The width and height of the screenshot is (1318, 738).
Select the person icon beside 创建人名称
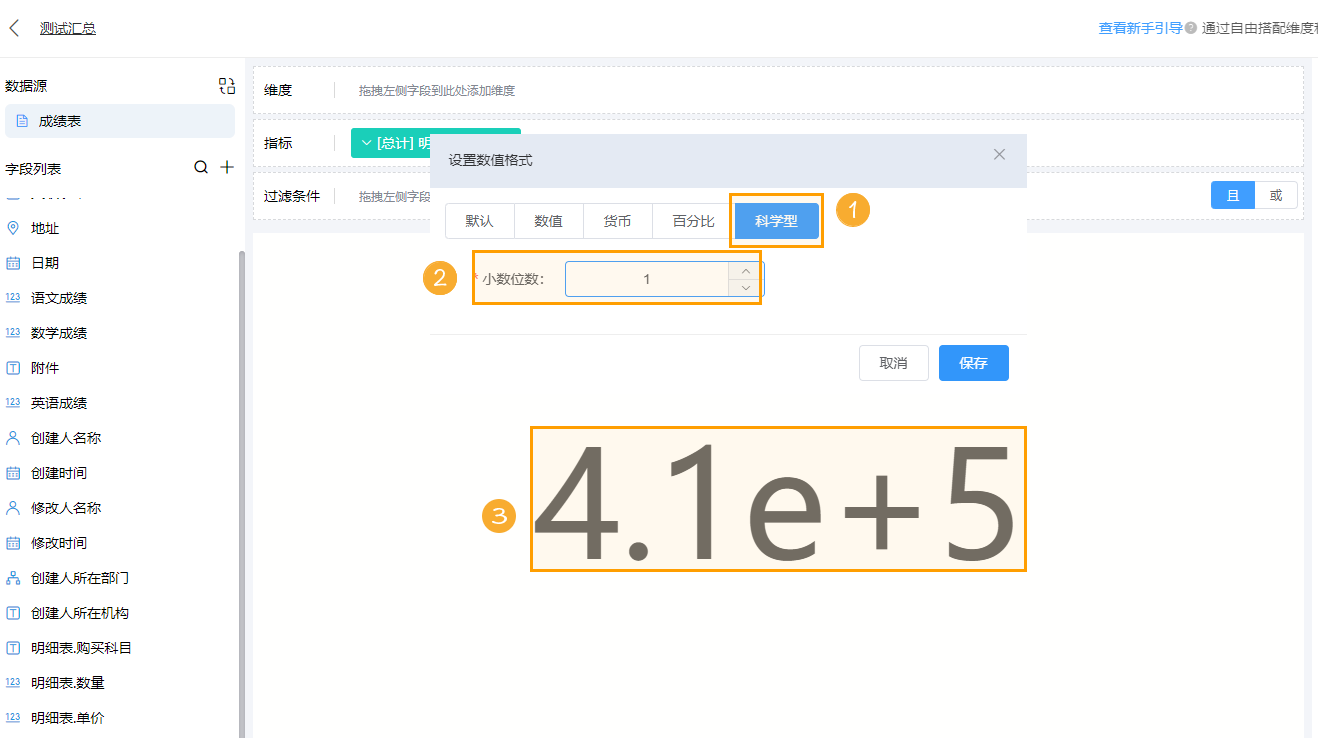tap(12, 437)
